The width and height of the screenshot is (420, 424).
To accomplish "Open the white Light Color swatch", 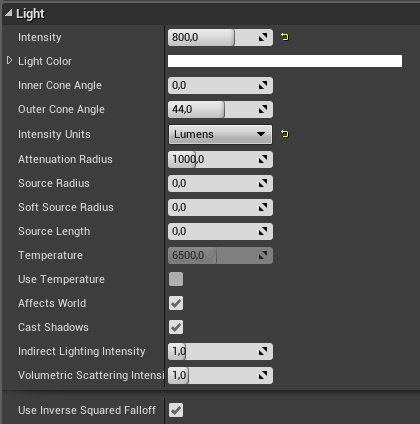I will [285, 61].
